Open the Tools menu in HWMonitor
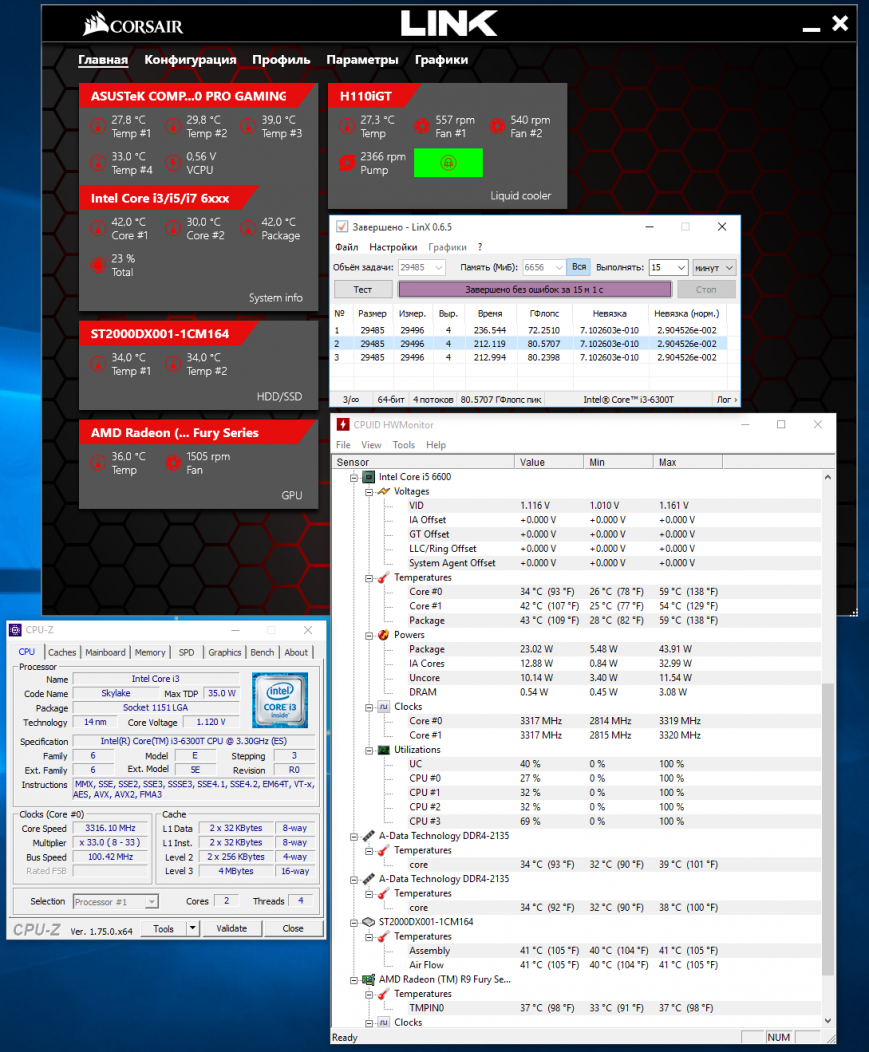 (403, 445)
